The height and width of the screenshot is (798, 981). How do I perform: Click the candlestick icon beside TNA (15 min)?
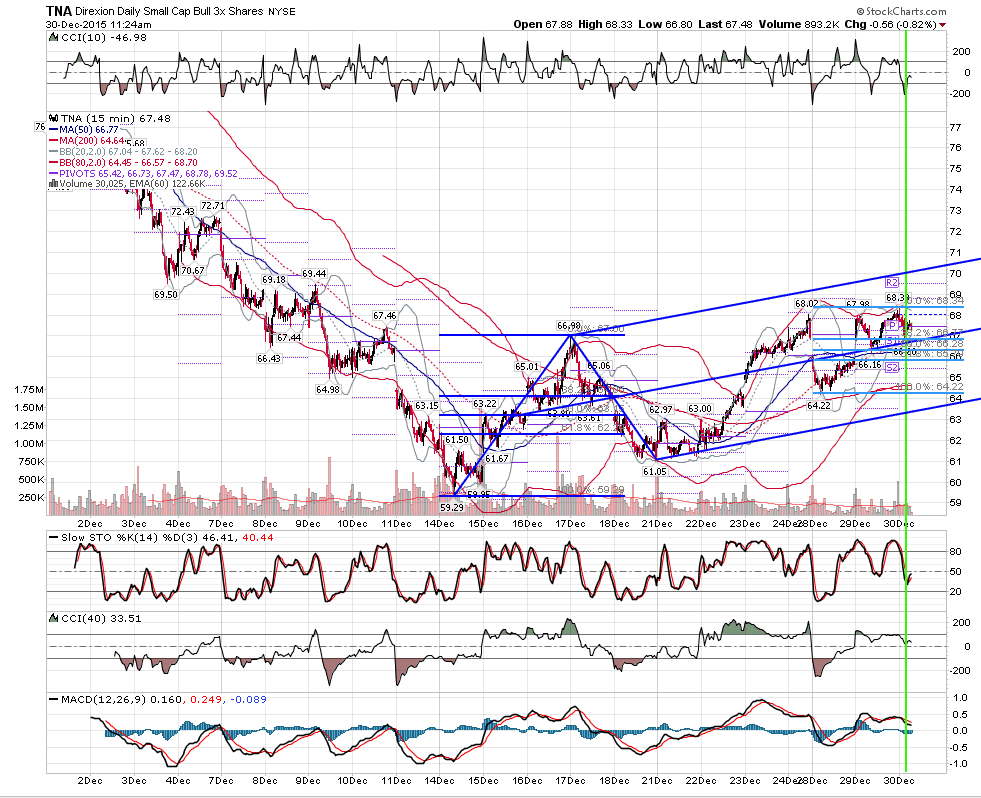(x=54, y=118)
